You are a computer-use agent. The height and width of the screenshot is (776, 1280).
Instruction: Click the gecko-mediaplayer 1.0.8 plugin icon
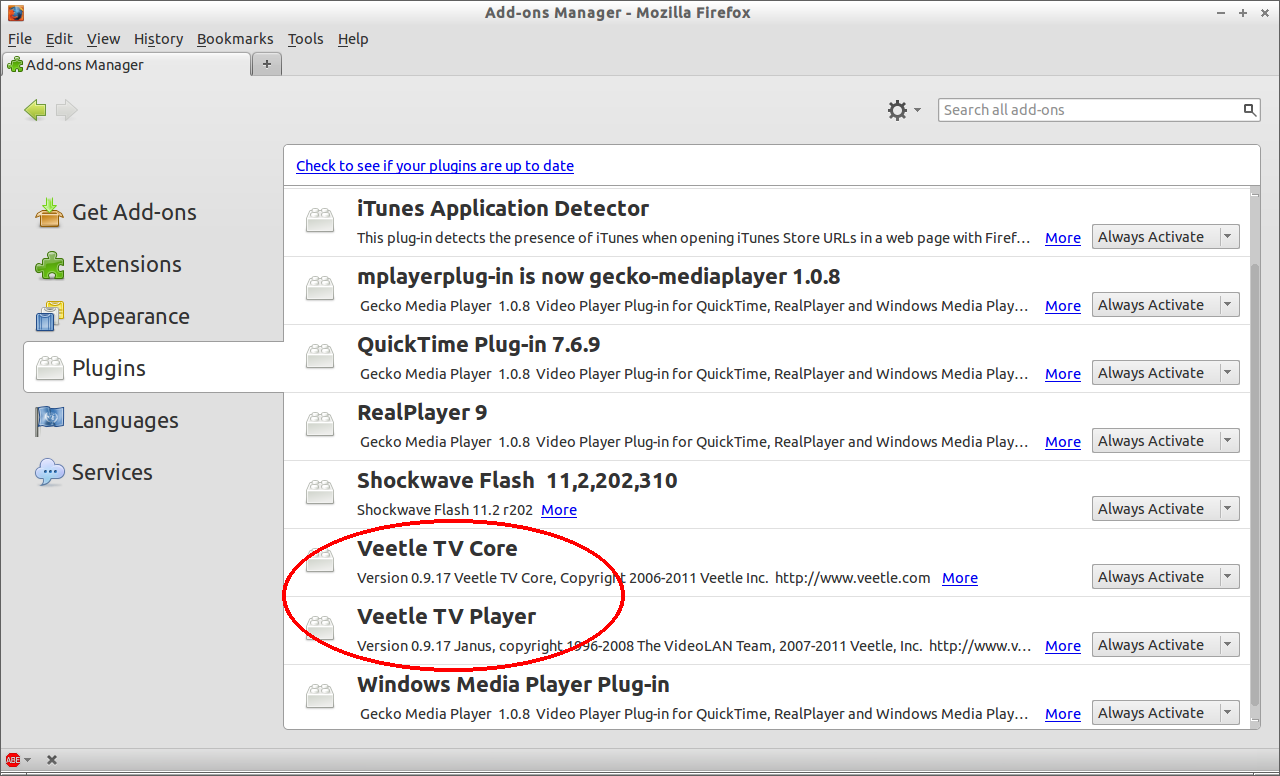[320, 288]
